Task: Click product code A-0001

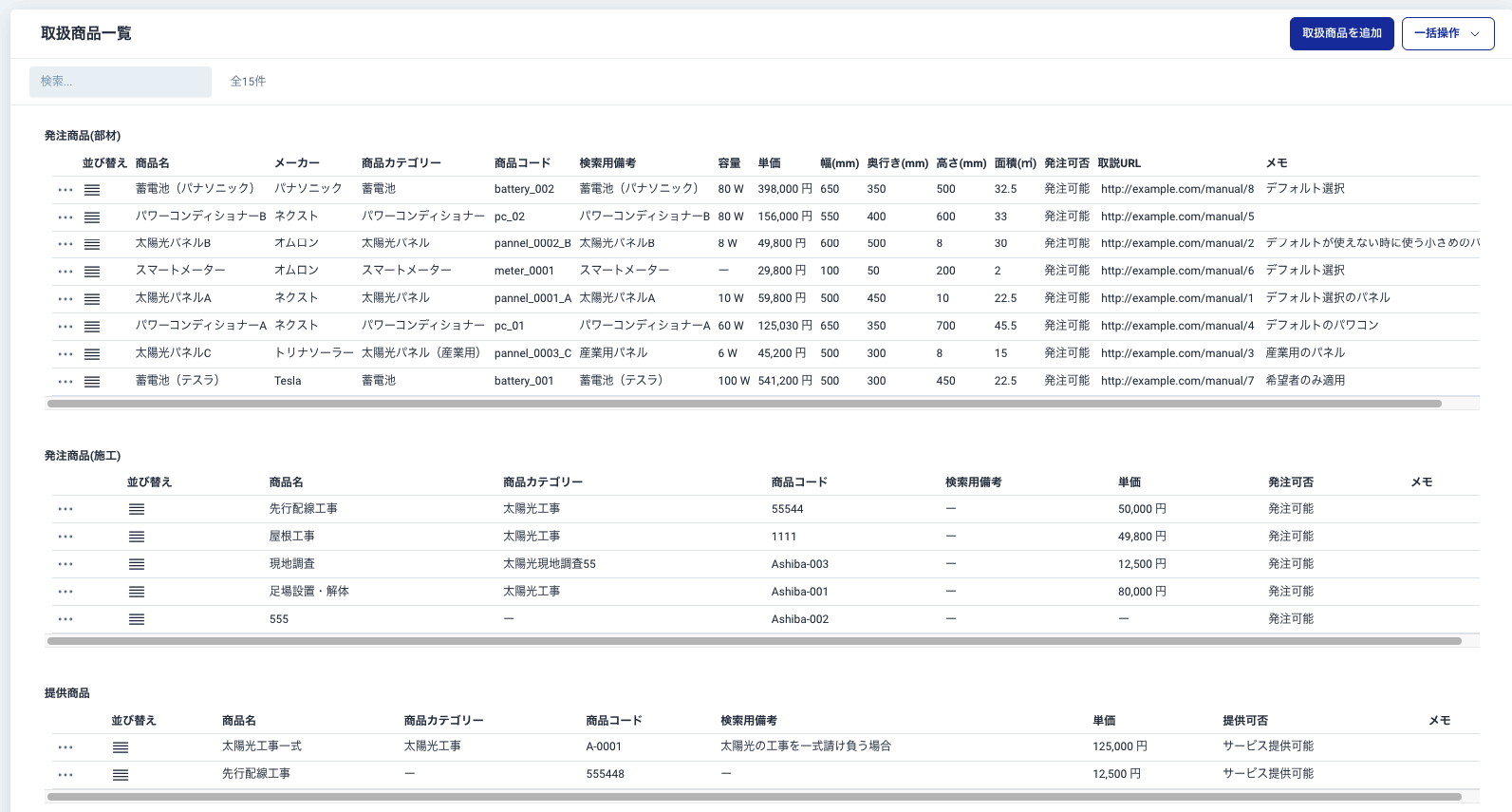Action: coord(604,746)
